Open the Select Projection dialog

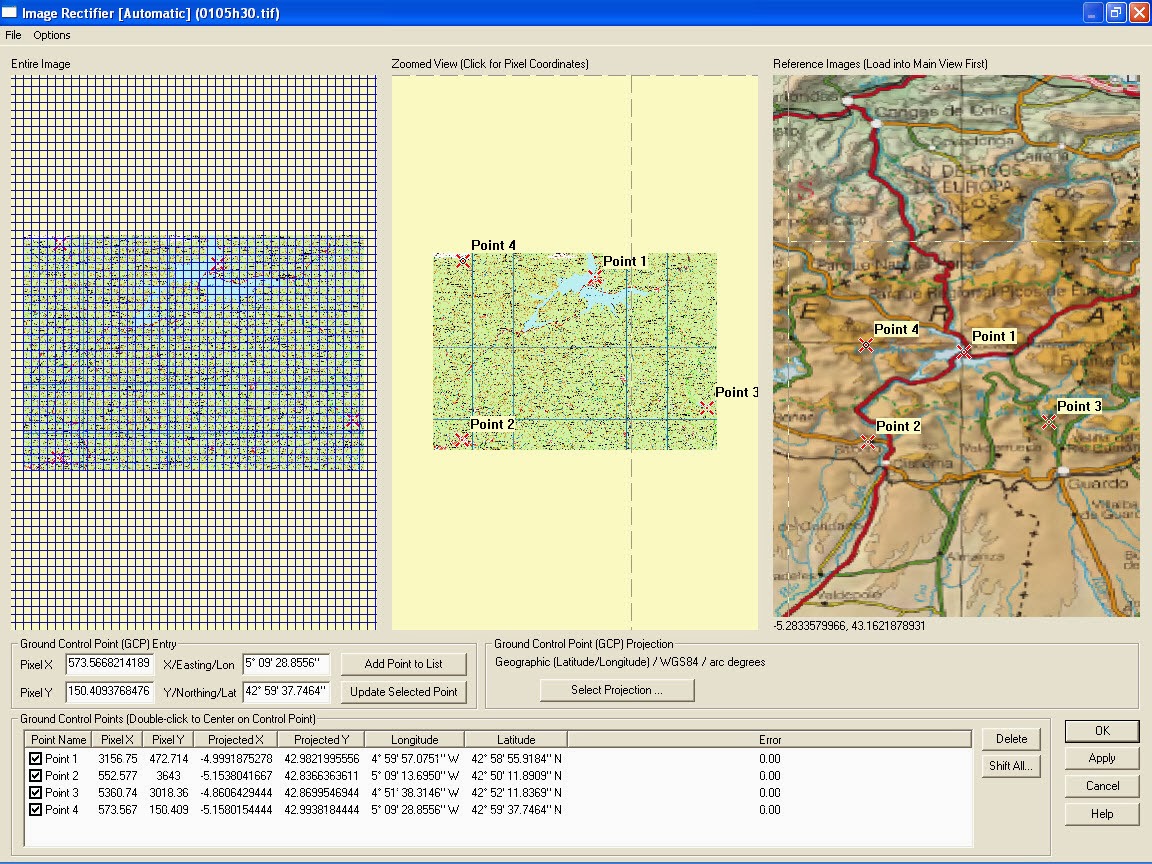(617, 690)
